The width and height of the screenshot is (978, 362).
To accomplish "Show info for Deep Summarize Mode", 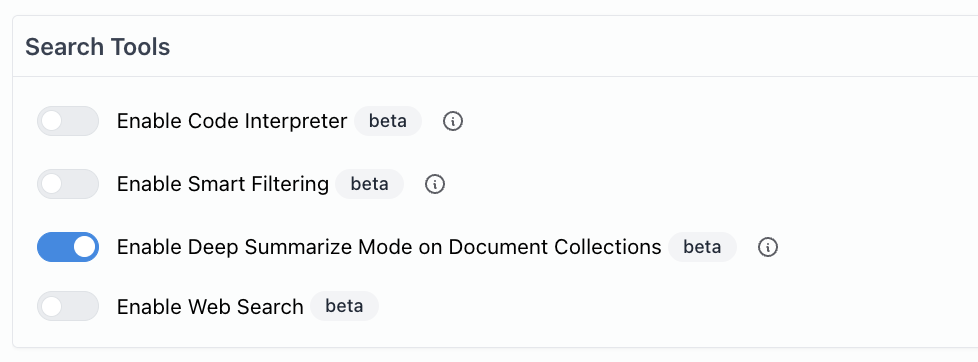I will click(768, 247).
